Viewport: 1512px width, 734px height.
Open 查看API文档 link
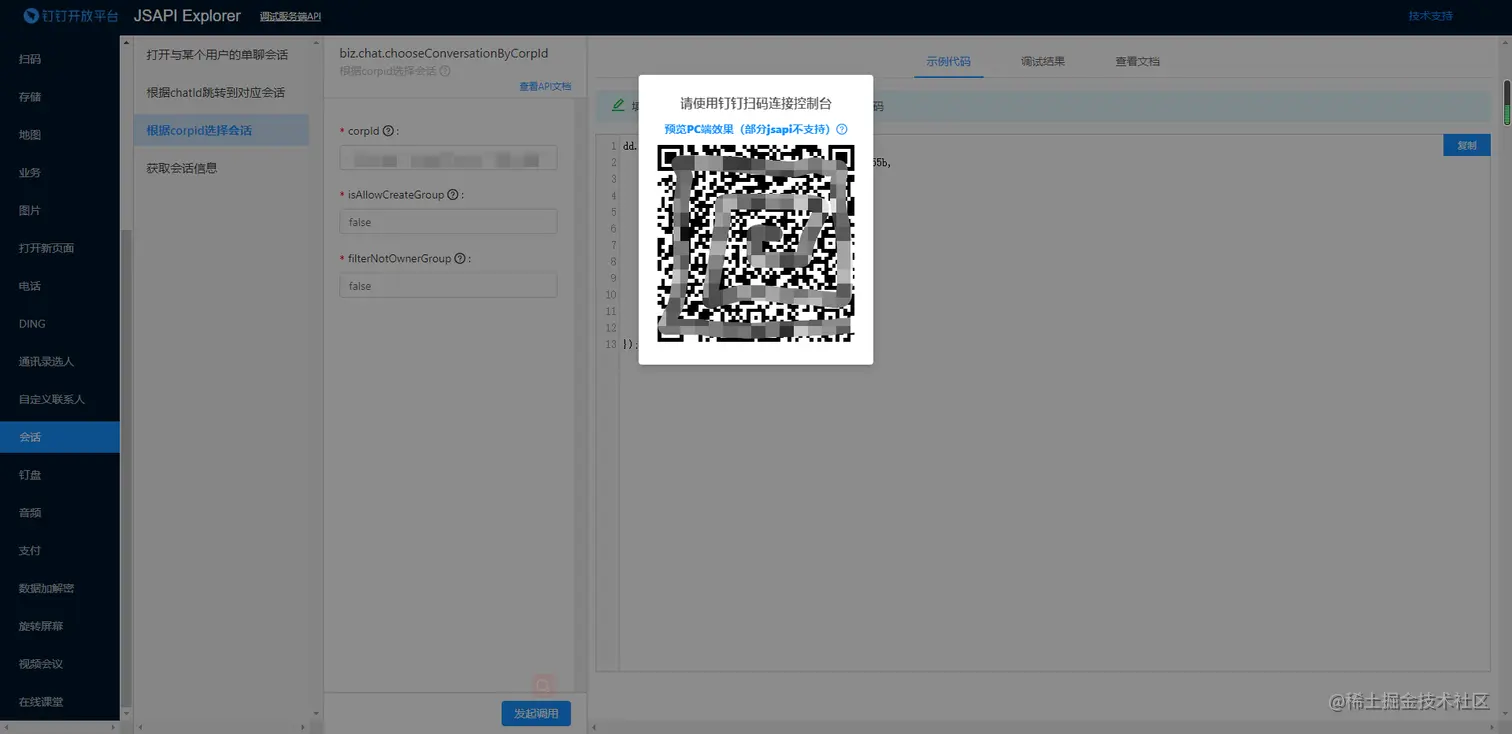click(545, 87)
